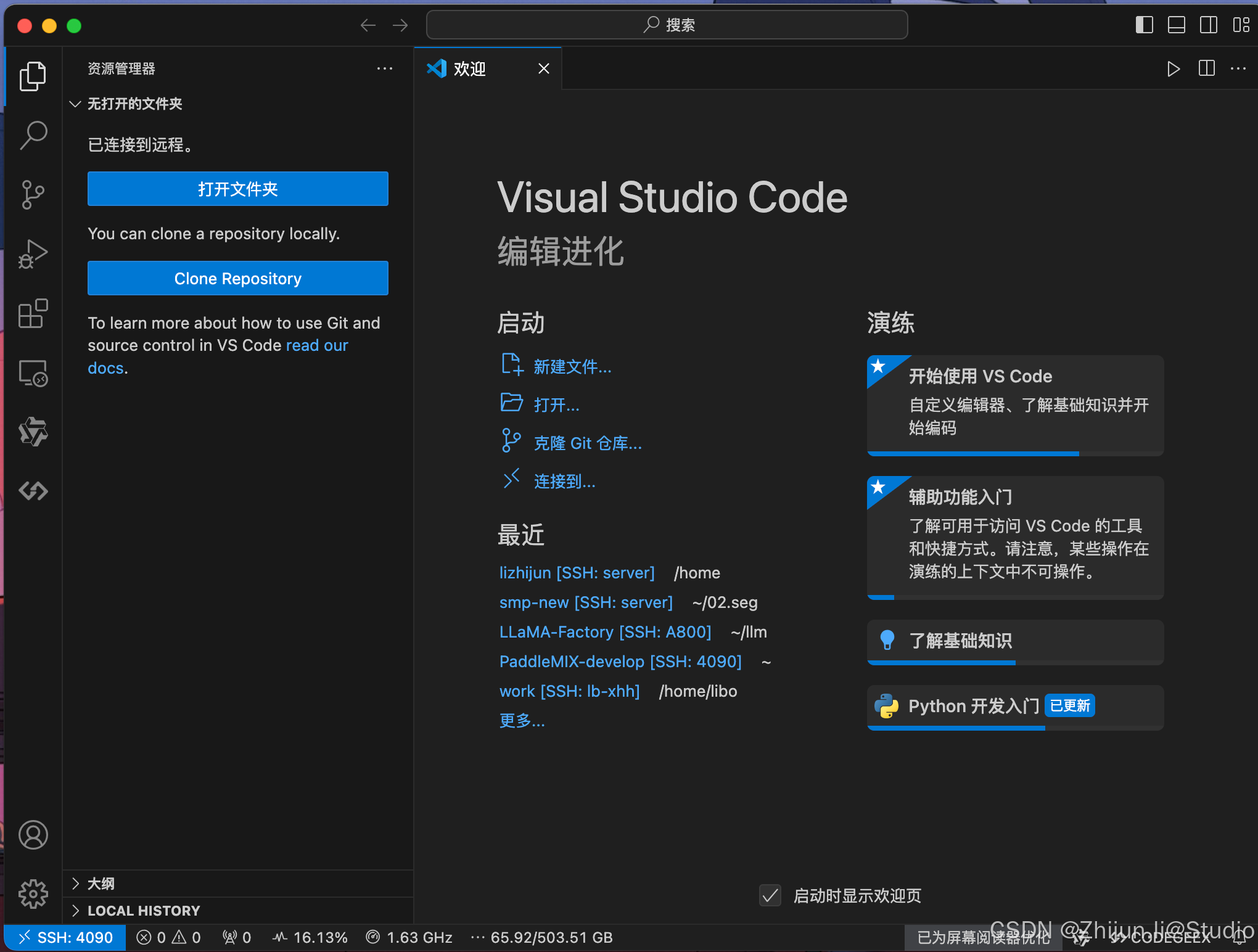Open Explorer panel More Actions ellipsis
The width and height of the screenshot is (1258, 952).
tap(385, 68)
